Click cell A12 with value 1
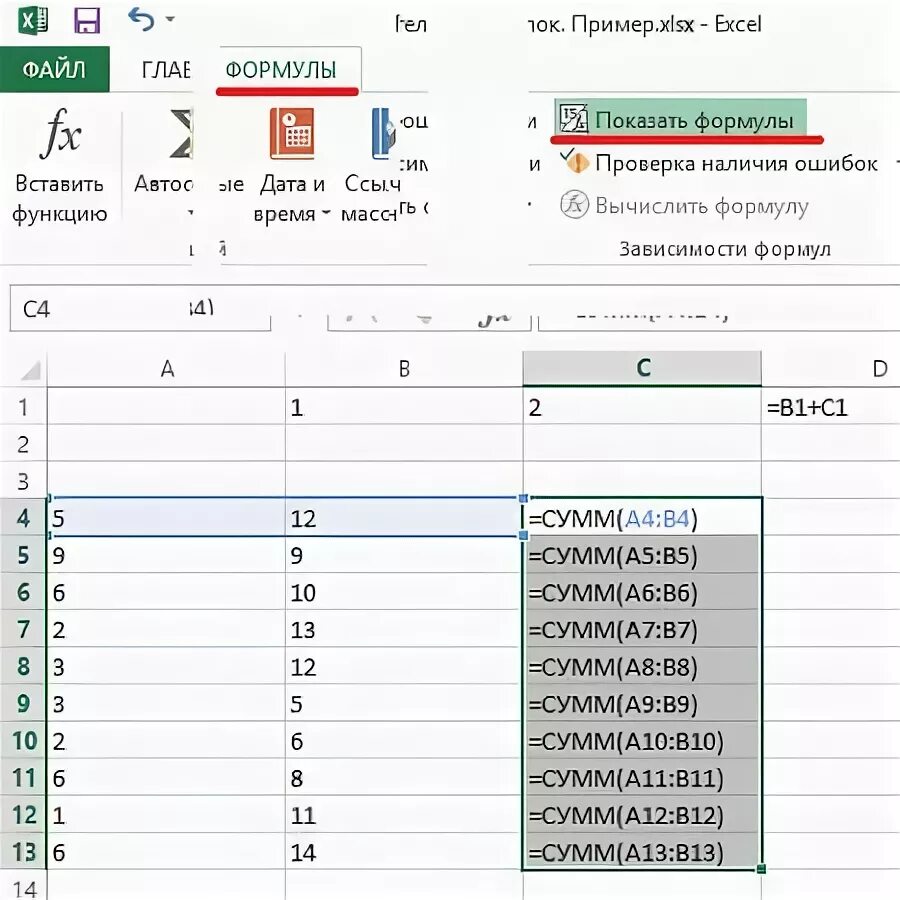900x900 pixels. click(166, 814)
